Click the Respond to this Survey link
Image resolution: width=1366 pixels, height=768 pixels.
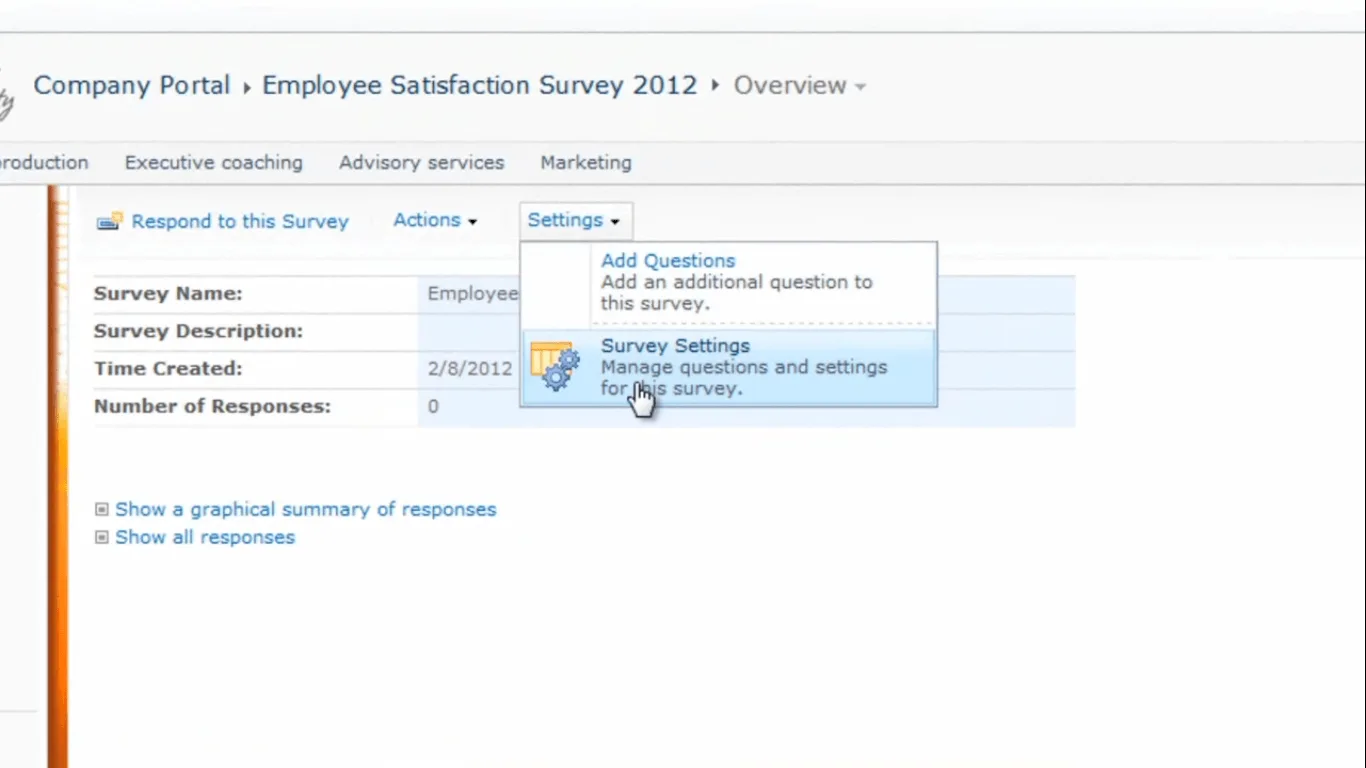pyautogui.click(x=240, y=222)
